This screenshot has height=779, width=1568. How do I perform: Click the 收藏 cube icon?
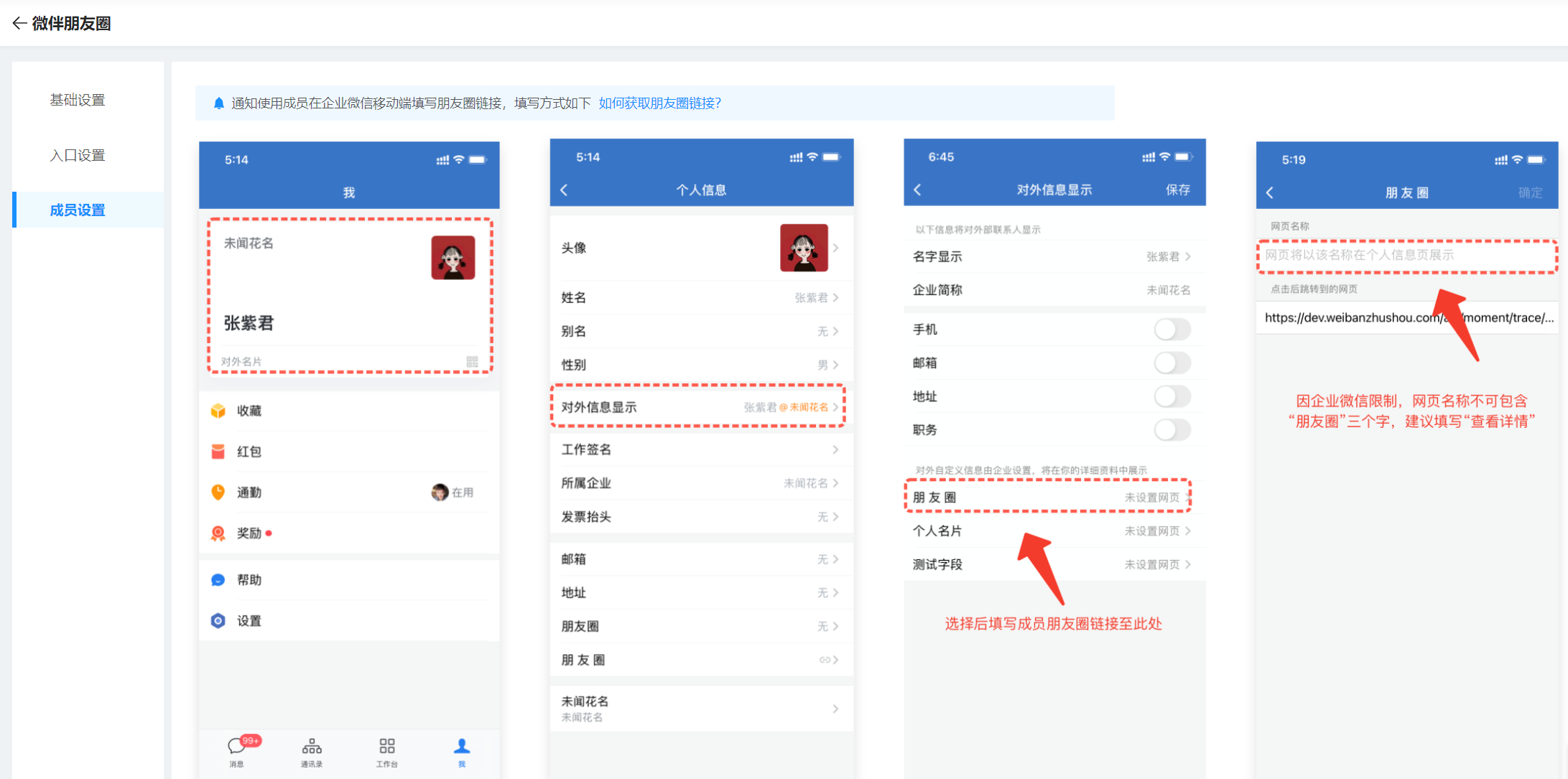point(218,411)
